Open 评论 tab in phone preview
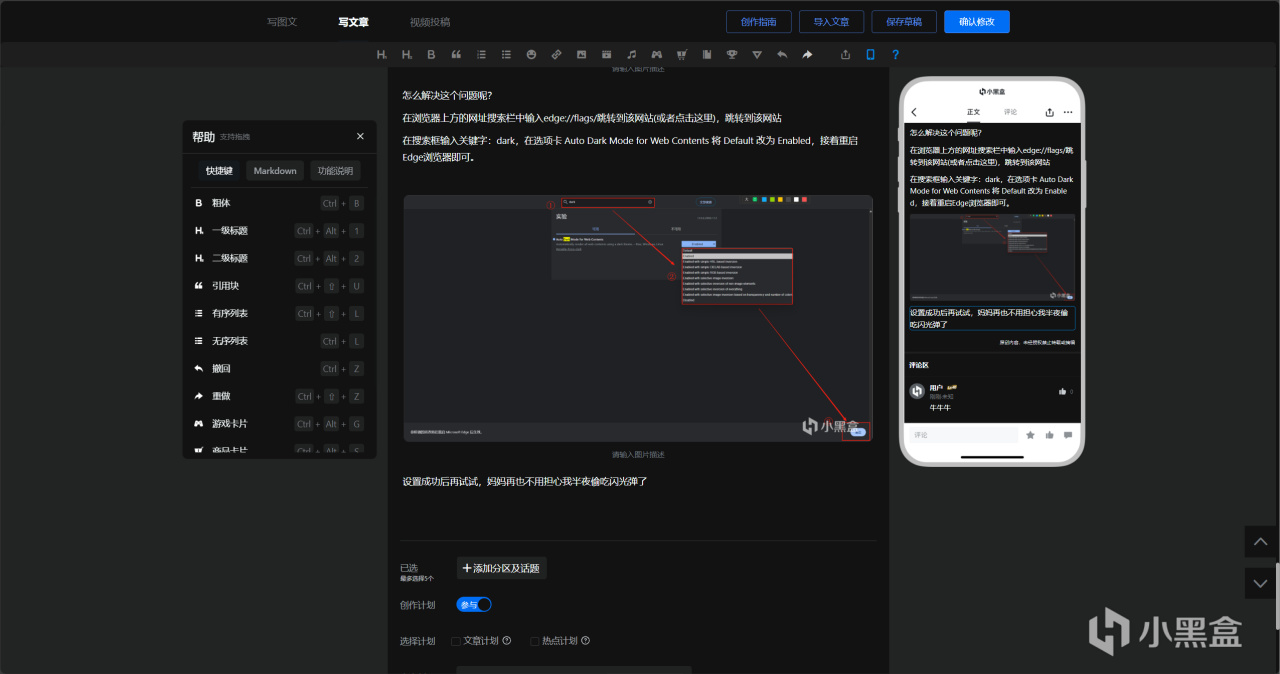Viewport: 1280px width, 674px height. coord(1010,112)
